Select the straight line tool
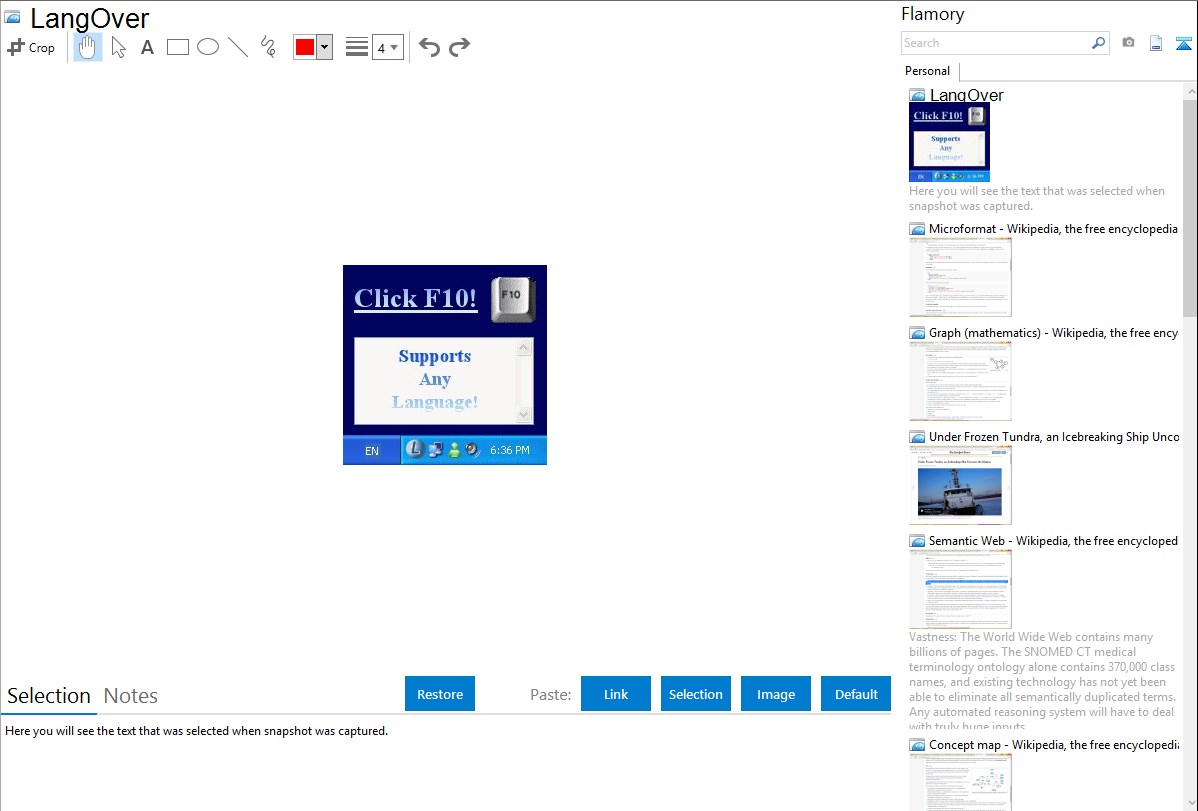This screenshot has width=1198, height=811. (238, 47)
